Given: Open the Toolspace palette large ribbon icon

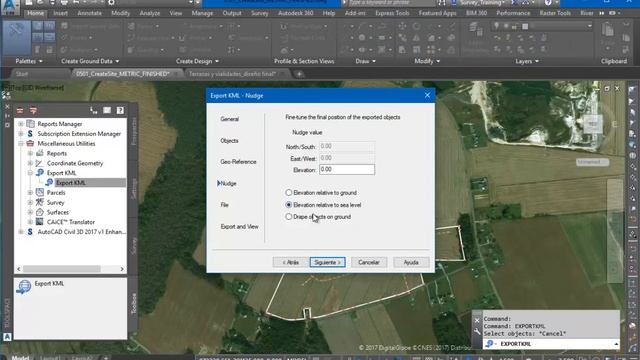Looking at the screenshot, I should click(16, 38).
